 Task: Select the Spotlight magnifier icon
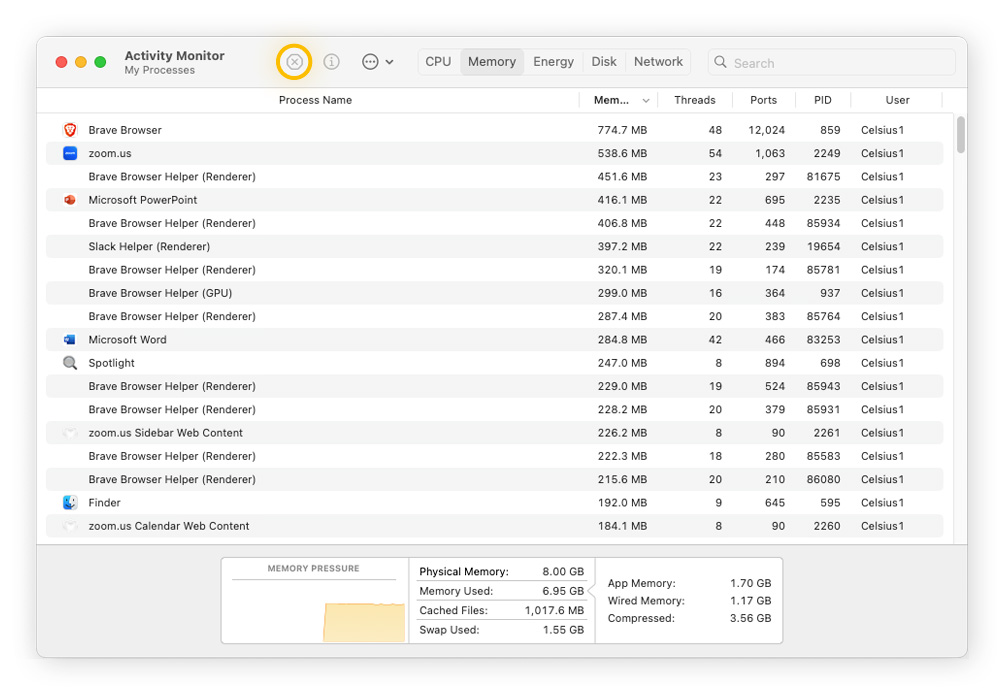[x=70, y=363]
